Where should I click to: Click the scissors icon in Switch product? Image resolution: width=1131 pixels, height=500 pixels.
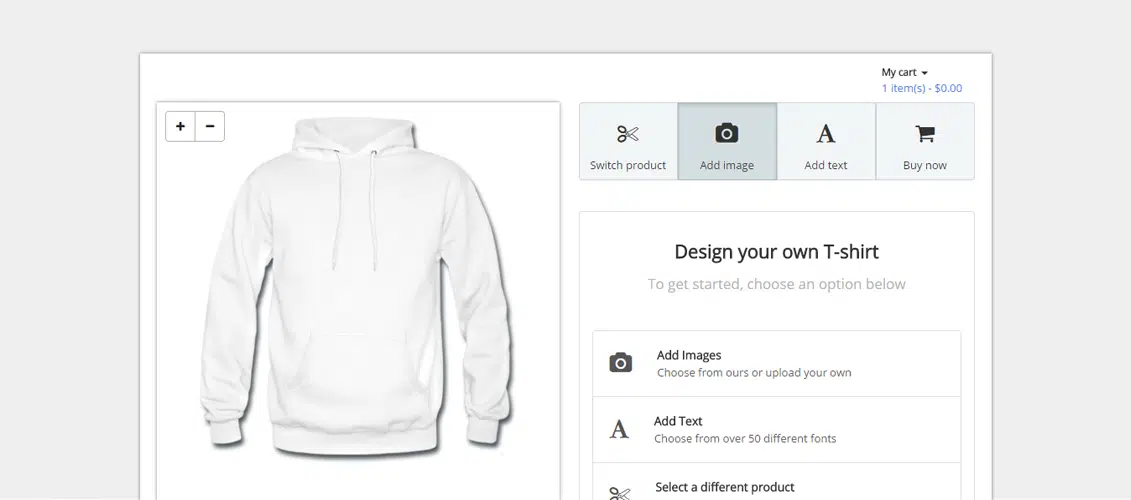pyautogui.click(x=628, y=134)
